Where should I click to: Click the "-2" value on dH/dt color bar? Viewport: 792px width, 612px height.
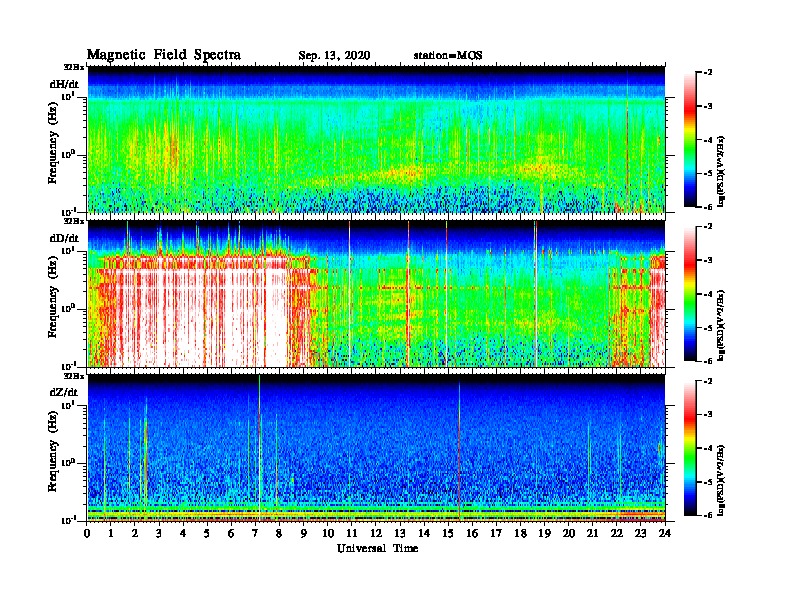708,73
